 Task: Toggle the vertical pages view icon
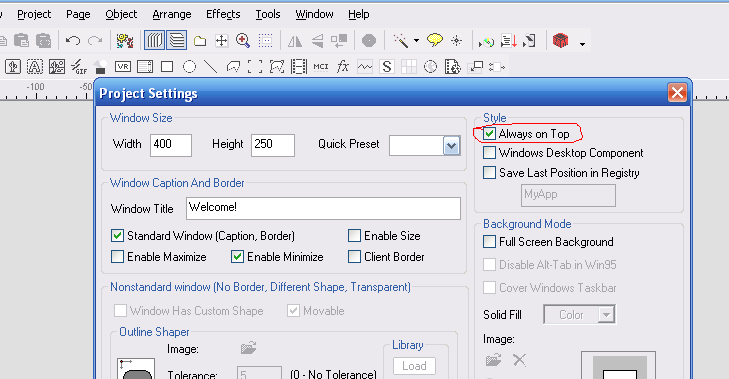154,41
